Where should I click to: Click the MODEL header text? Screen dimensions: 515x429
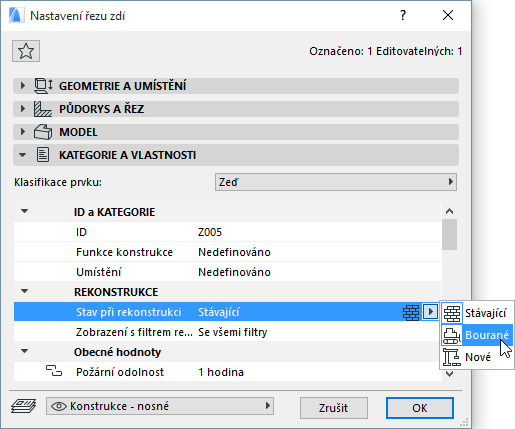click(x=78, y=132)
